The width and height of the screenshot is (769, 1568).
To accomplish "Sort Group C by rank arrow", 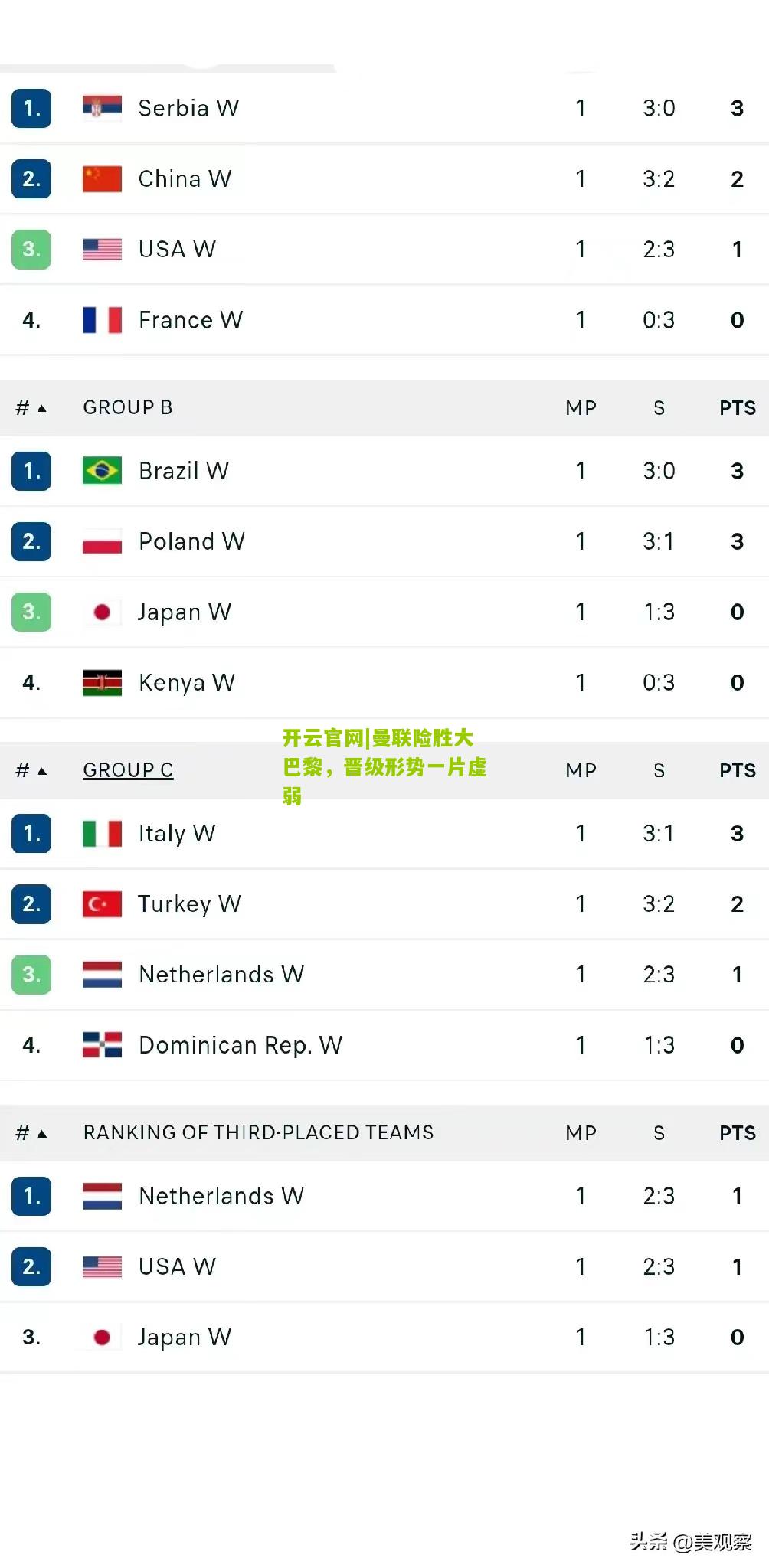I will point(42,770).
